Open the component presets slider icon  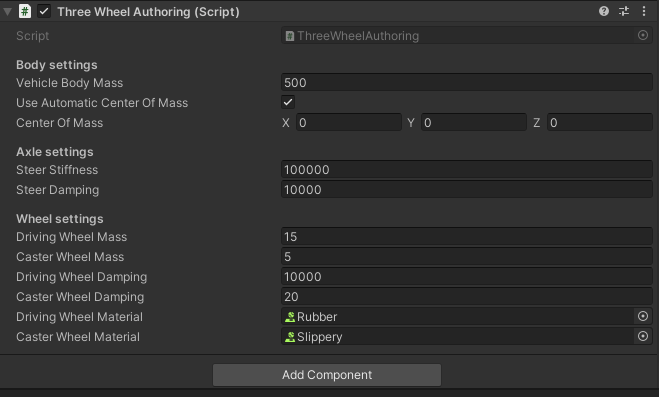(624, 11)
